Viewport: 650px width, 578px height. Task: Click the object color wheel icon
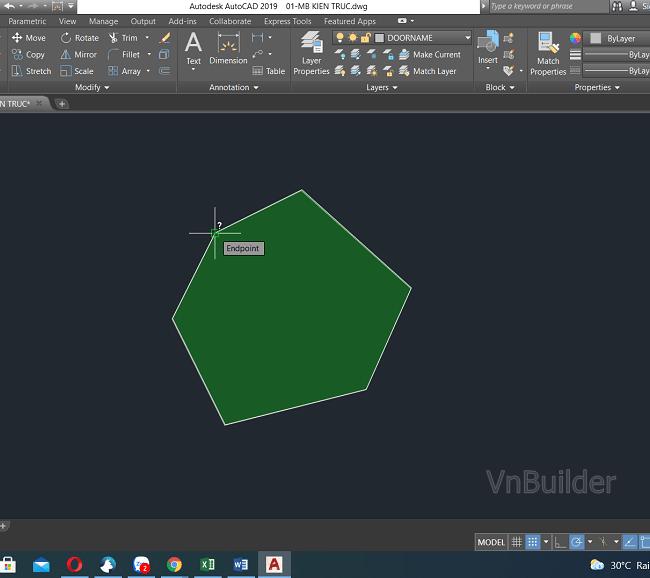[575, 39]
